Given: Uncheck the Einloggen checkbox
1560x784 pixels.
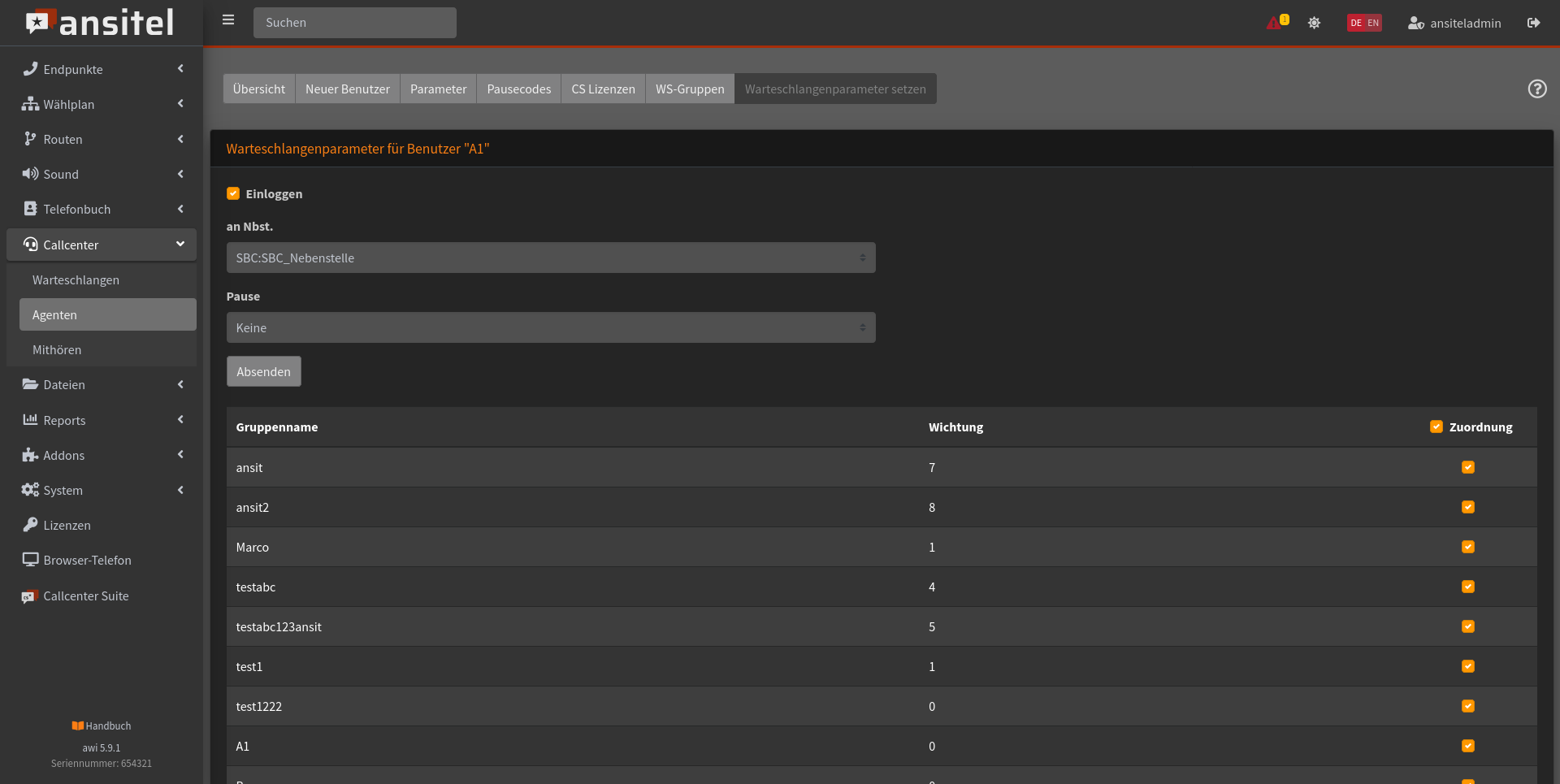Looking at the screenshot, I should click(x=233, y=193).
